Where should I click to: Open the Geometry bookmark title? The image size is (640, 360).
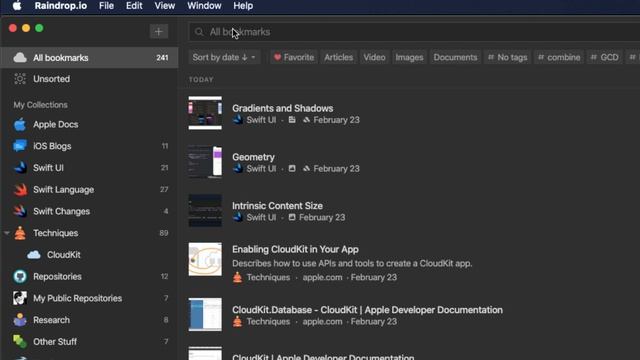[x=253, y=157]
